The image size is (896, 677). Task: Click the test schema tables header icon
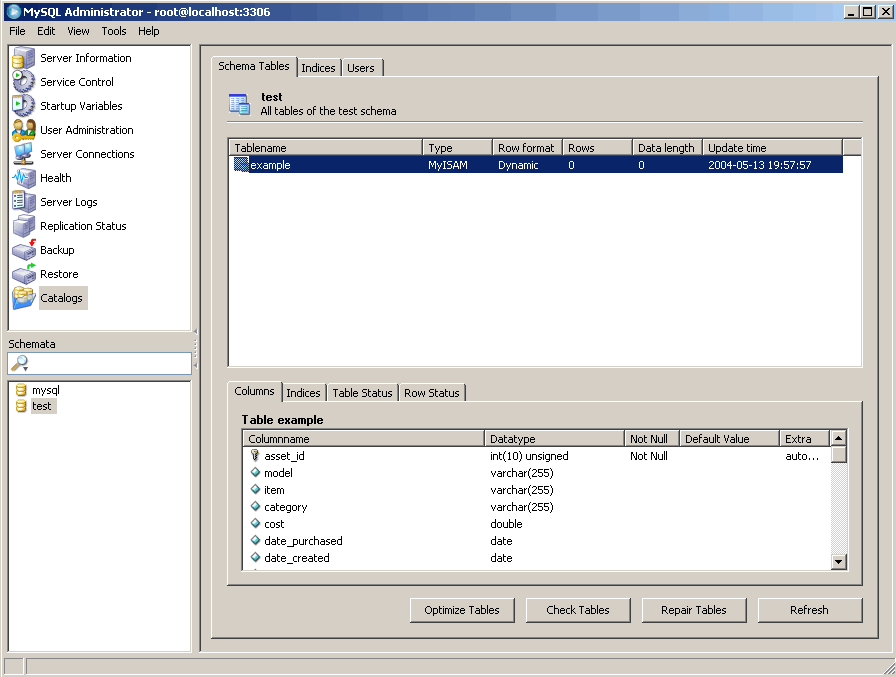[x=239, y=105]
